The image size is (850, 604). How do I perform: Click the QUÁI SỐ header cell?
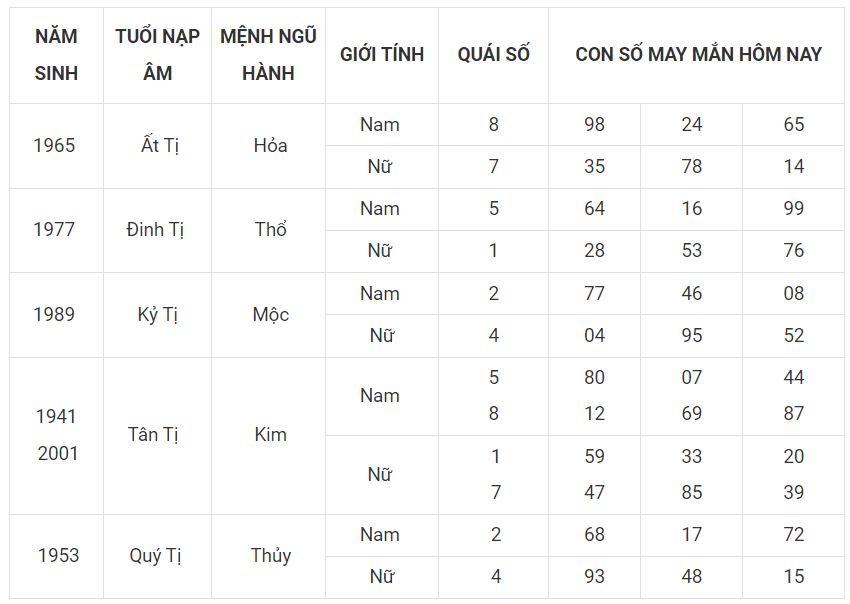point(493,55)
